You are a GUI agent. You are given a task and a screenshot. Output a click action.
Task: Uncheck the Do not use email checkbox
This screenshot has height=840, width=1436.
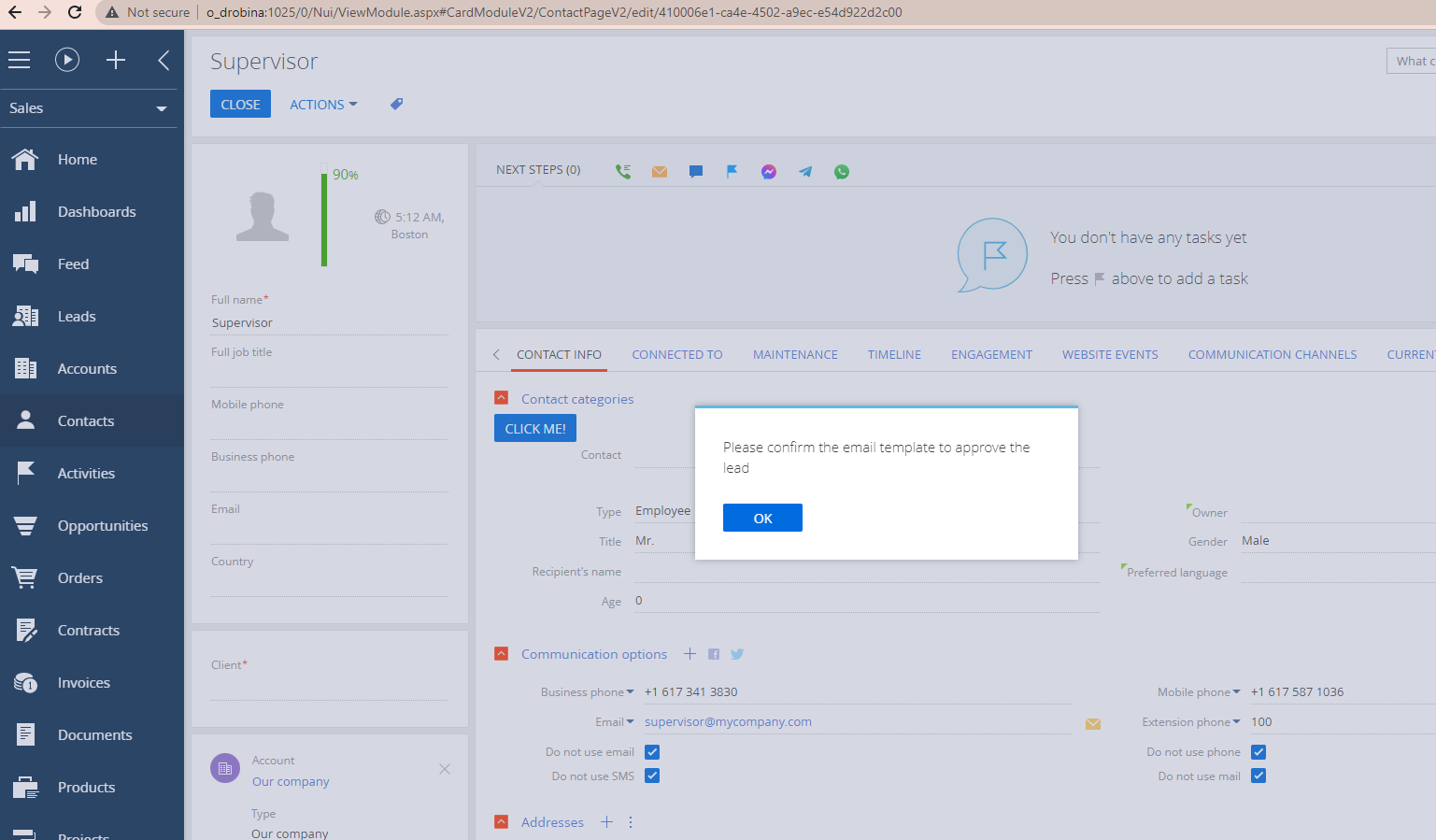click(652, 752)
